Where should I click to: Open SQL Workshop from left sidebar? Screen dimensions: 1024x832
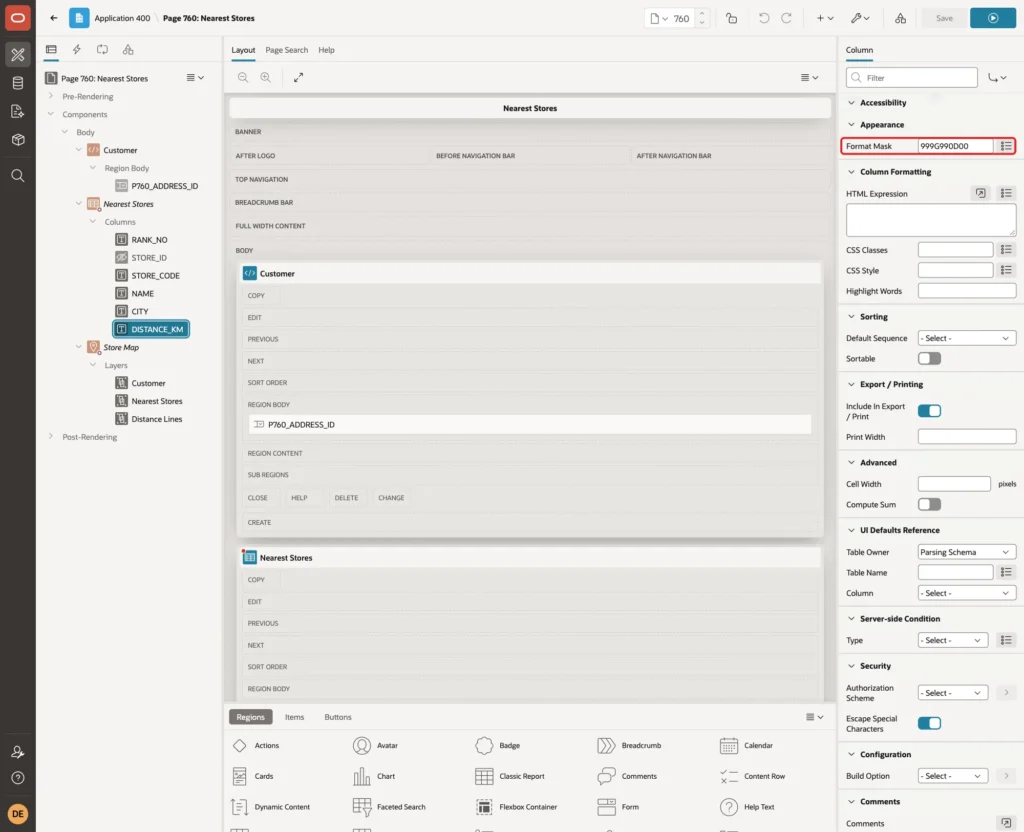18,83
